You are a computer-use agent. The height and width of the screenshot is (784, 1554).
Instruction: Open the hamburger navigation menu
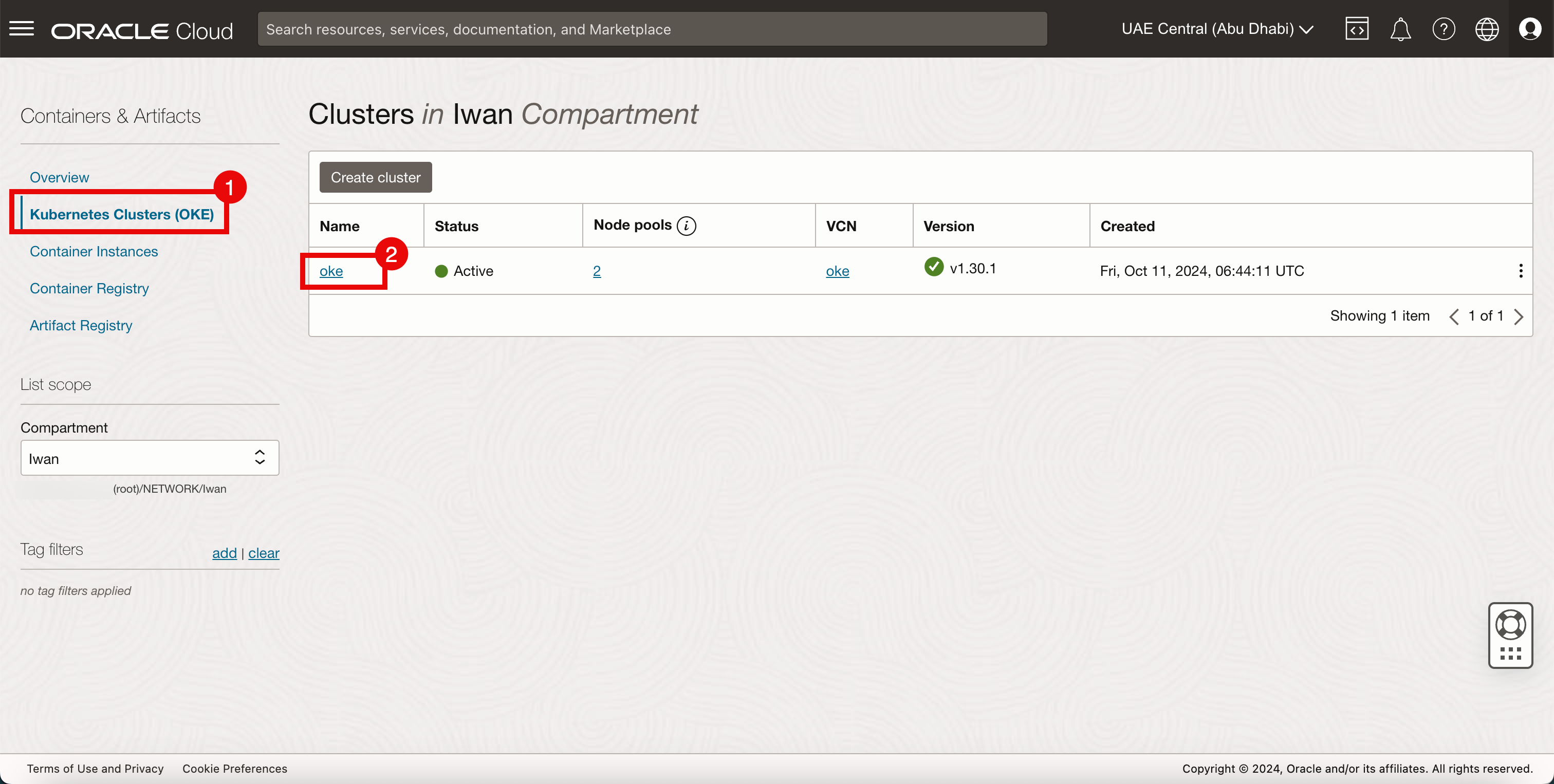point(22,28)
